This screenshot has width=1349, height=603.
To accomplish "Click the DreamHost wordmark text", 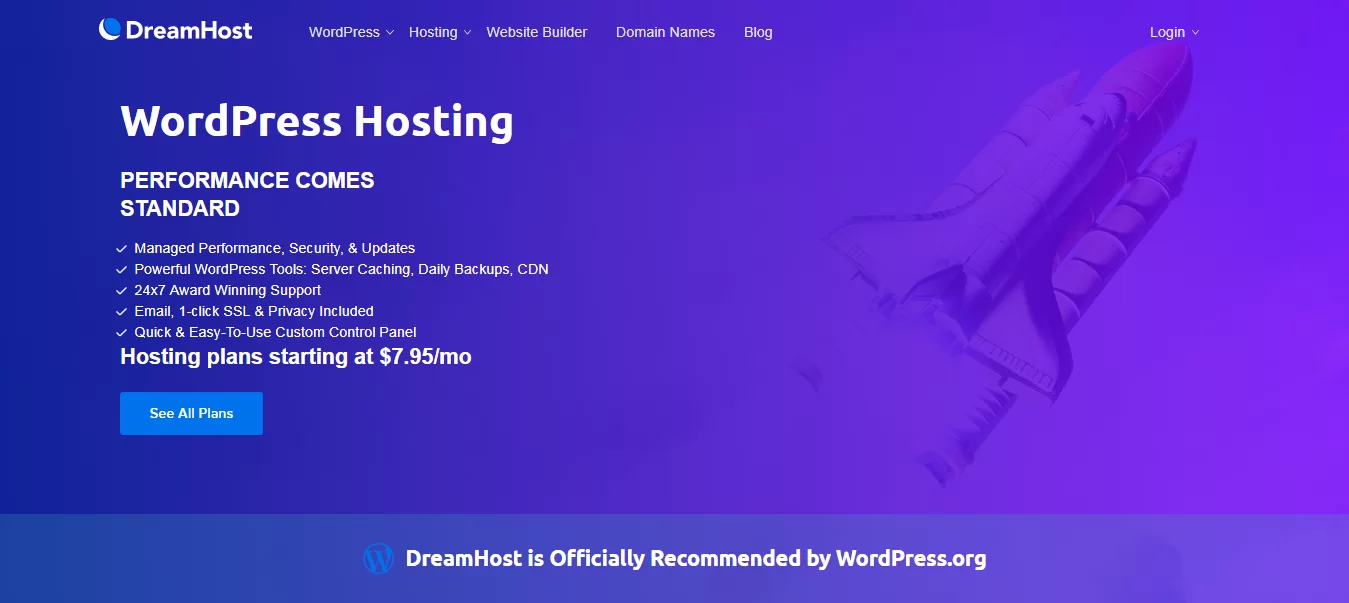I will pyautogui.click(x=189, y=30).
